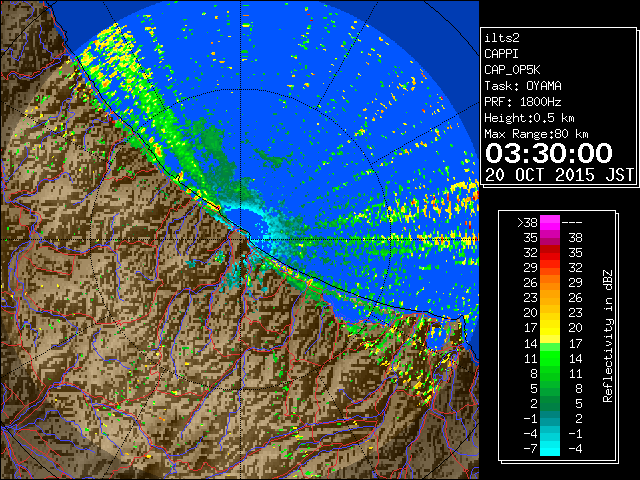The image size is (640, 480).
Task: Pick the cyan swatch at the scale bottom
Action: tap(550, 449)
